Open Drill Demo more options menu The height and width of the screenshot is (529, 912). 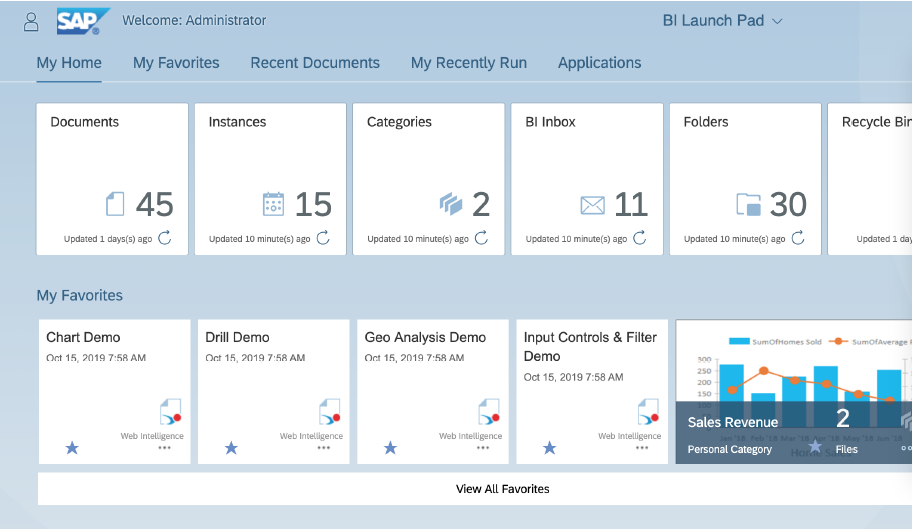pos(324,448)
